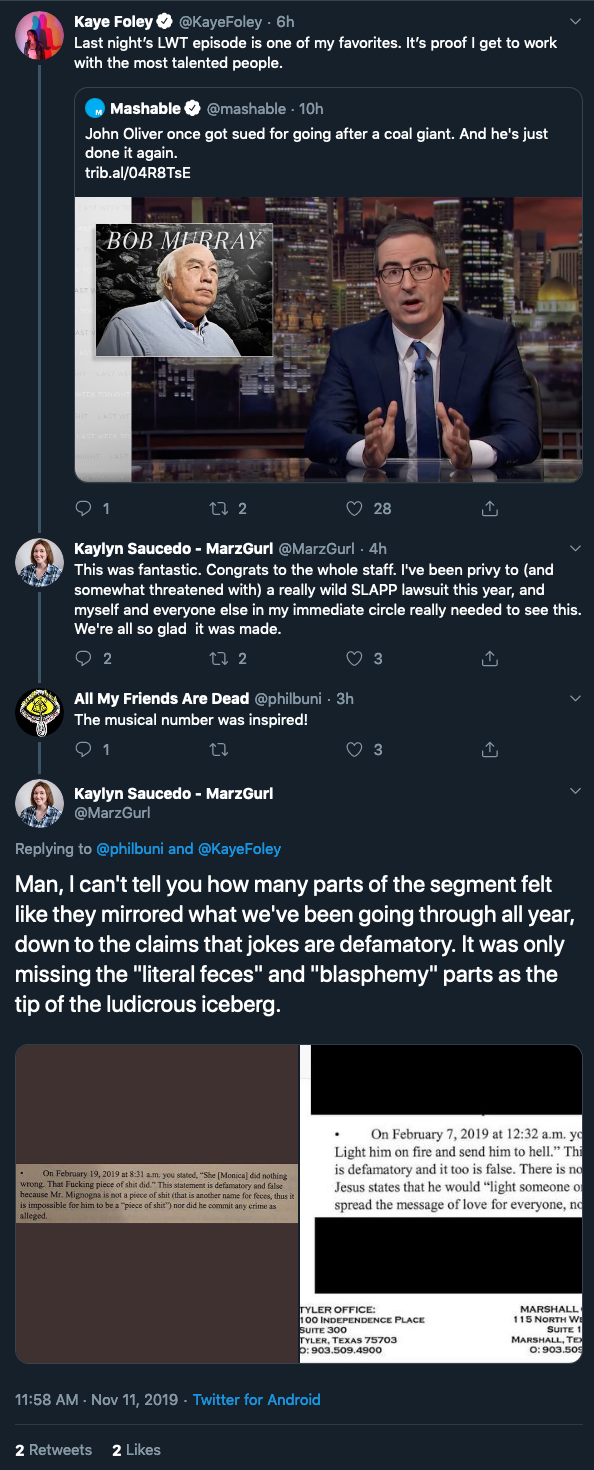594x1470 pixels.
Task: View the 2 Retweets list
Action: click(x=54, y=1449)
